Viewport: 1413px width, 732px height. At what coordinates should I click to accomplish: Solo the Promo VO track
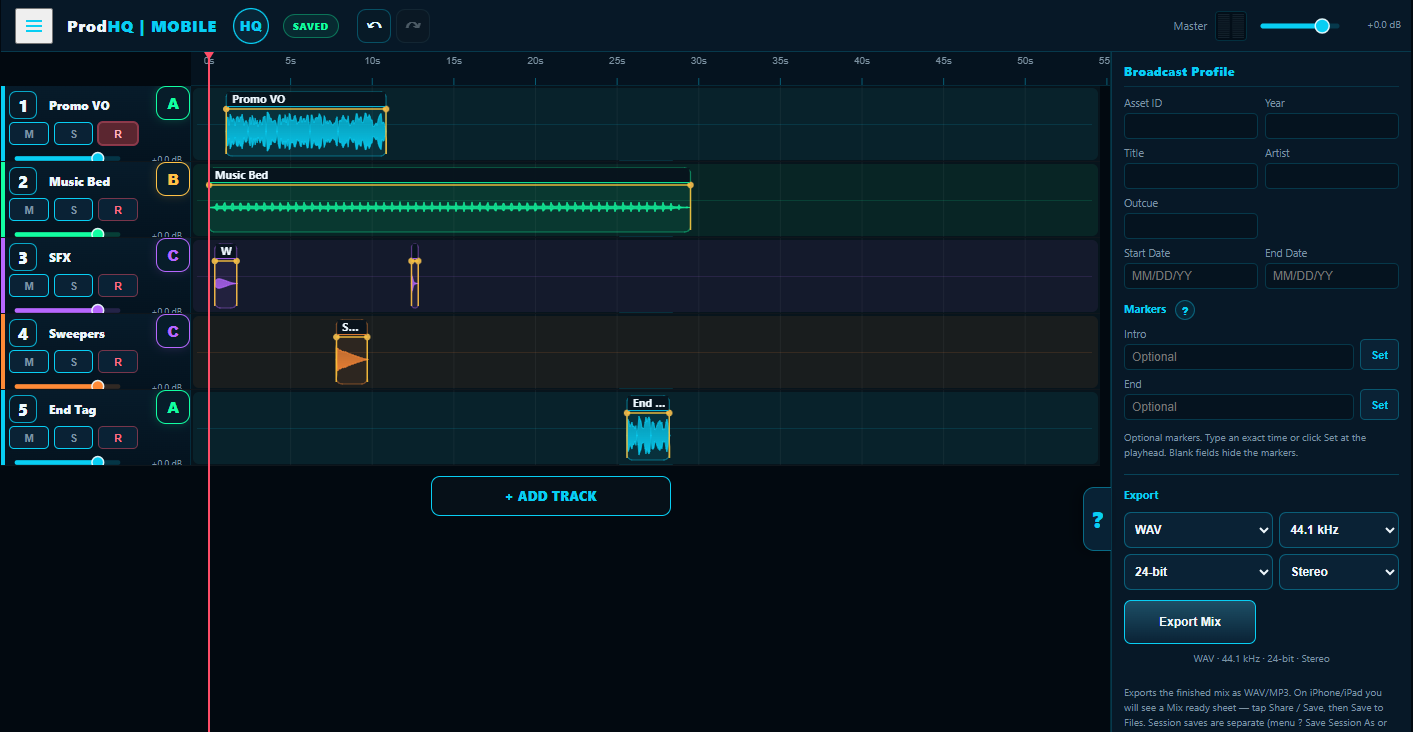(x=73, y=134)
